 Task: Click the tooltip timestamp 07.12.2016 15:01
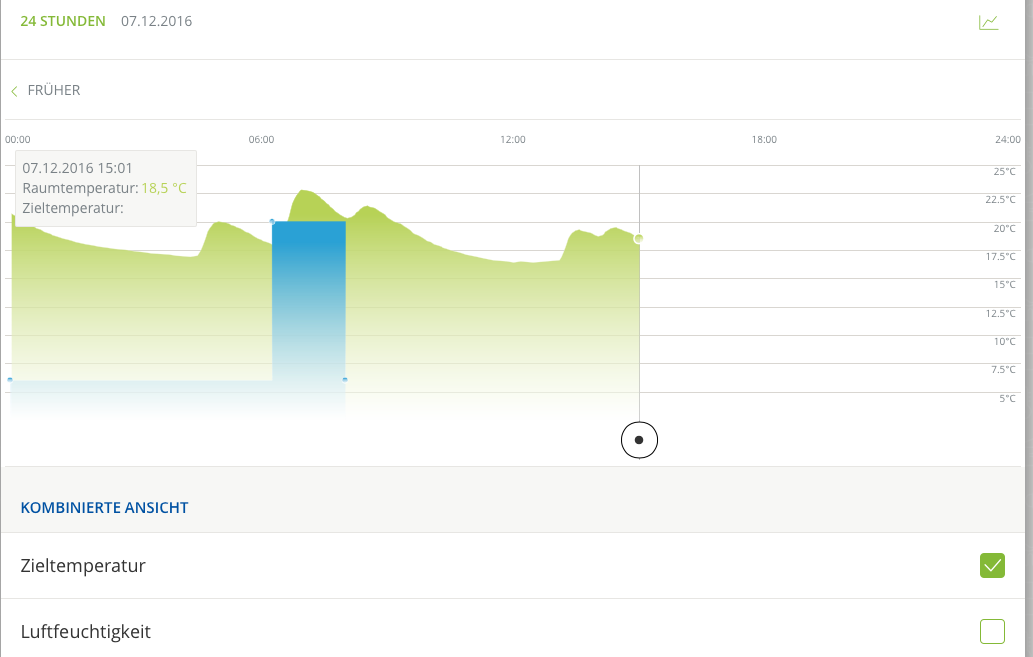78,168
